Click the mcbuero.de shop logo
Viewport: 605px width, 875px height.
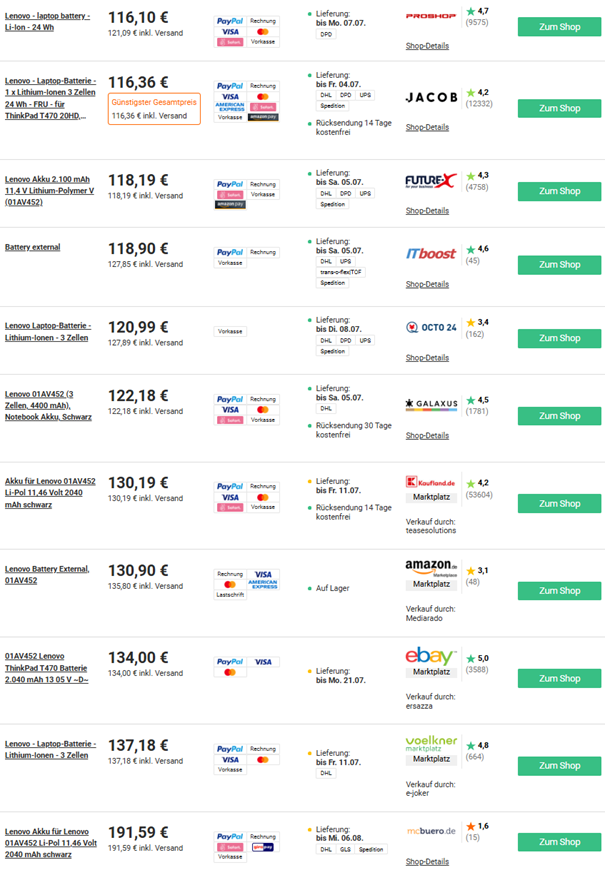(431, 831)
